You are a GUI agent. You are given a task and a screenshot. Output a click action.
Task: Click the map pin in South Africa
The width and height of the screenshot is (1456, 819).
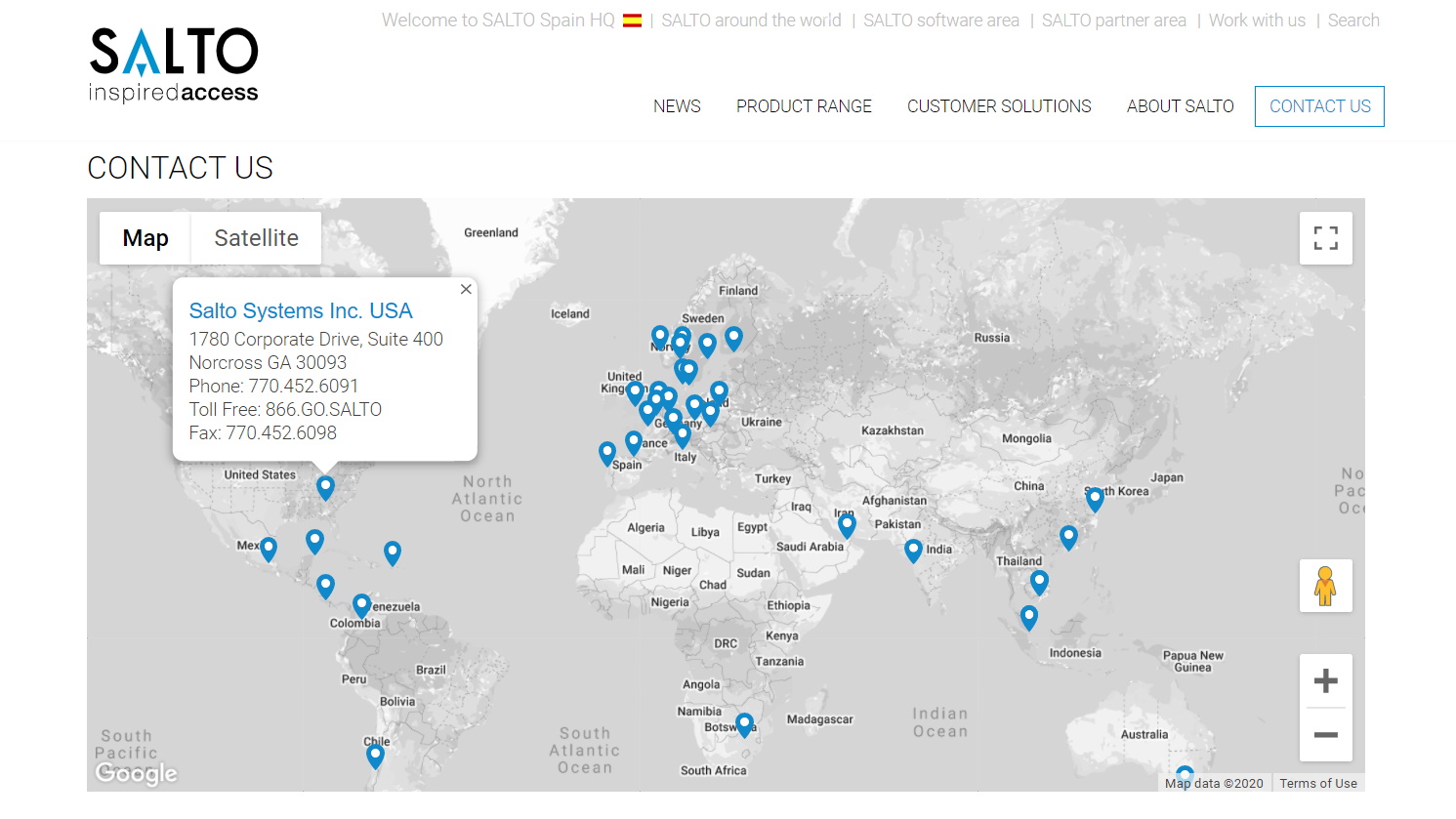[x=744, y=725]
